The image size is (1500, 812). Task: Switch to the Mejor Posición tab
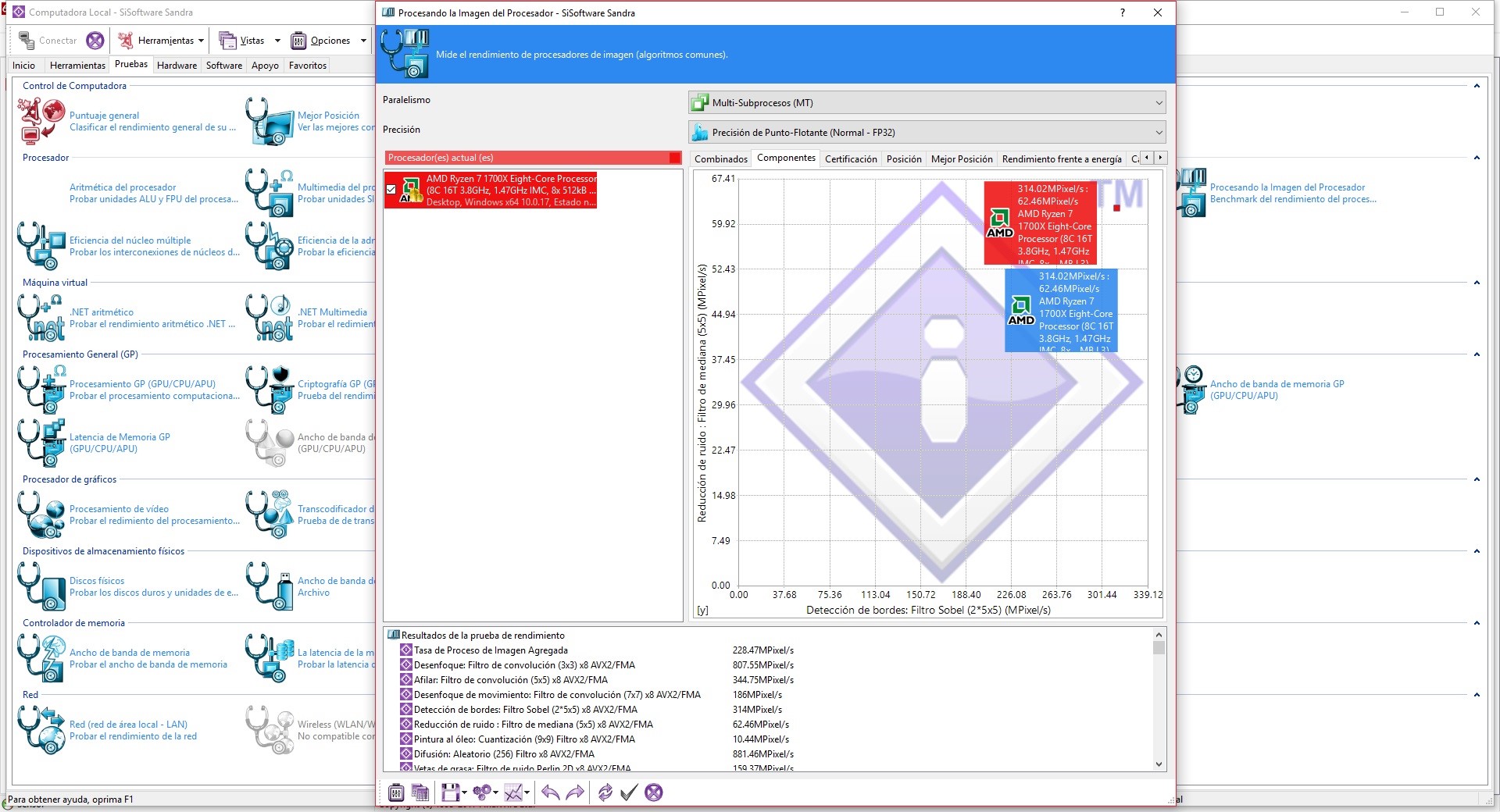(962, 158)
